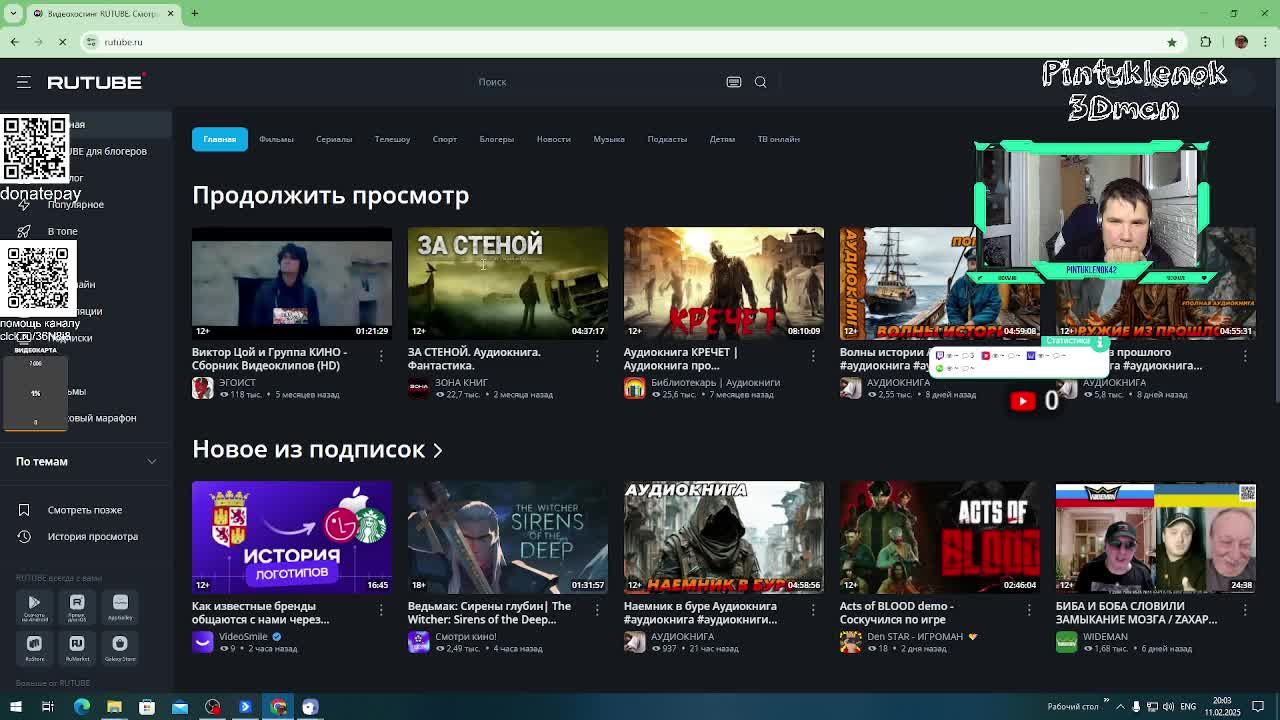Open the Android app download tile

[x=34, y=606]
